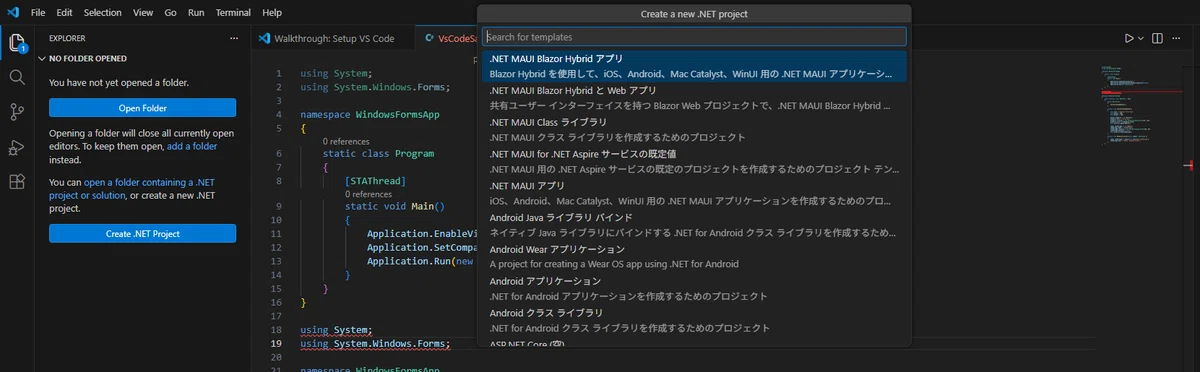Screen dimensions: 1200x372
Task: Open the Edit menu
Action: (x=65, y=13)
